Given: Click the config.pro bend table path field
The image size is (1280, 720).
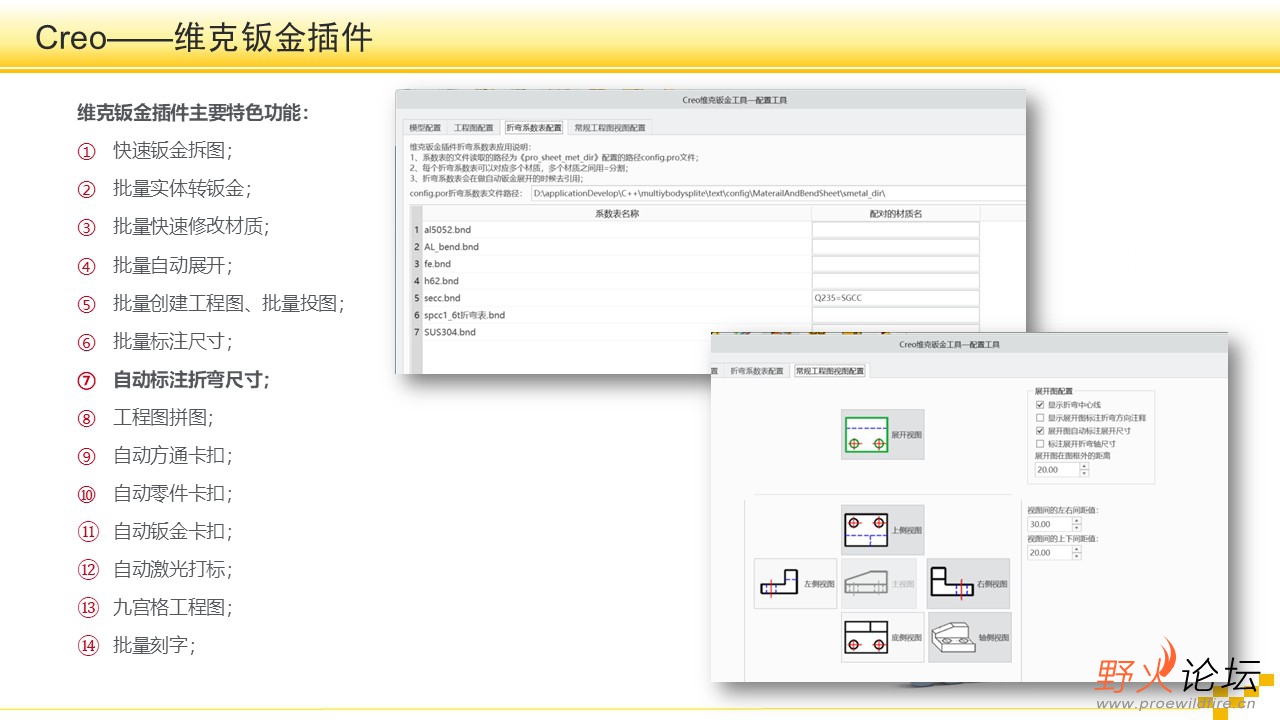Looking at the screenshot, I should tap(778, 193).
